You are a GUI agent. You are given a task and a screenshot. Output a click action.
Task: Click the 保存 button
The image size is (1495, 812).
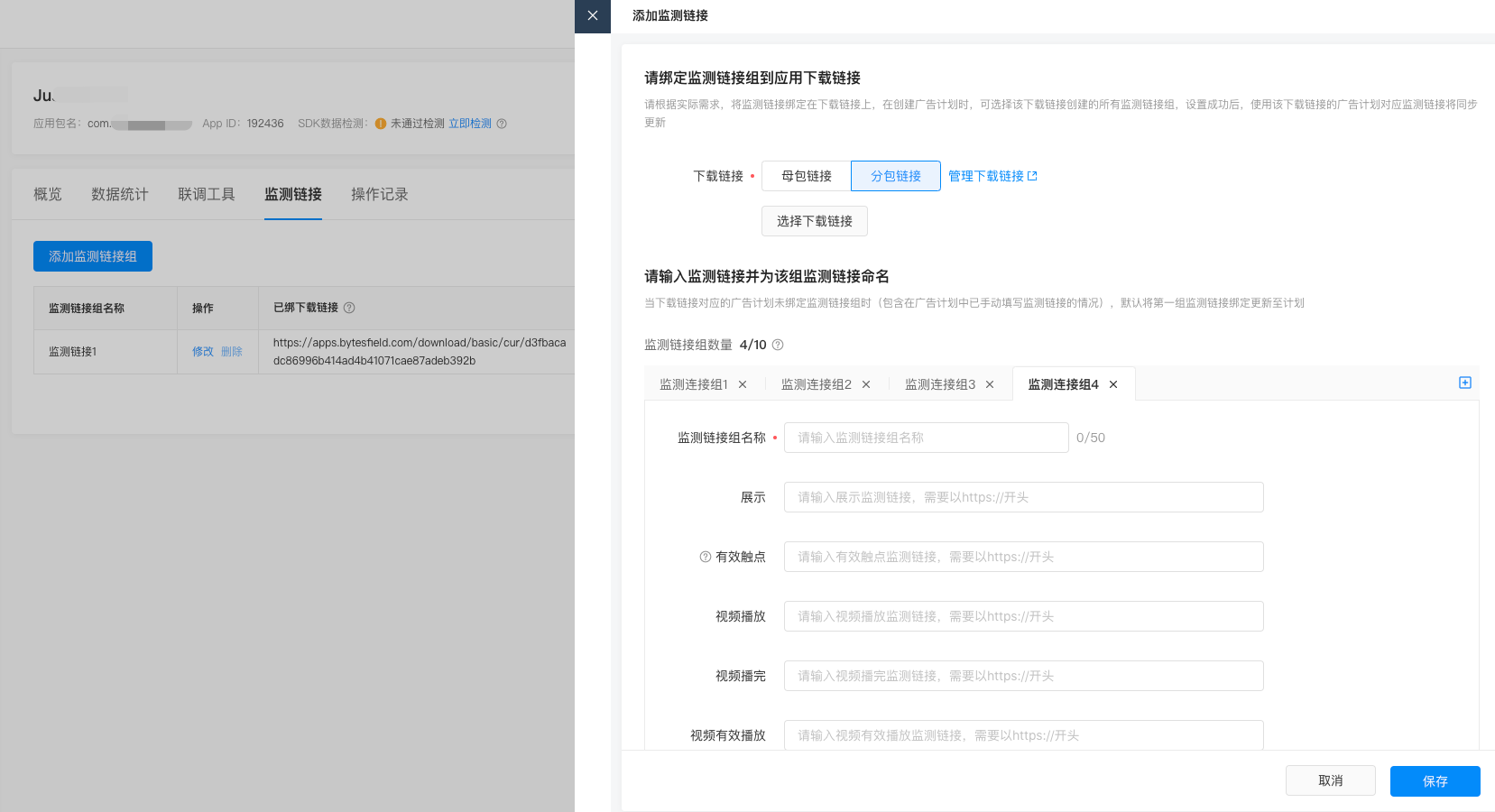1435,781
